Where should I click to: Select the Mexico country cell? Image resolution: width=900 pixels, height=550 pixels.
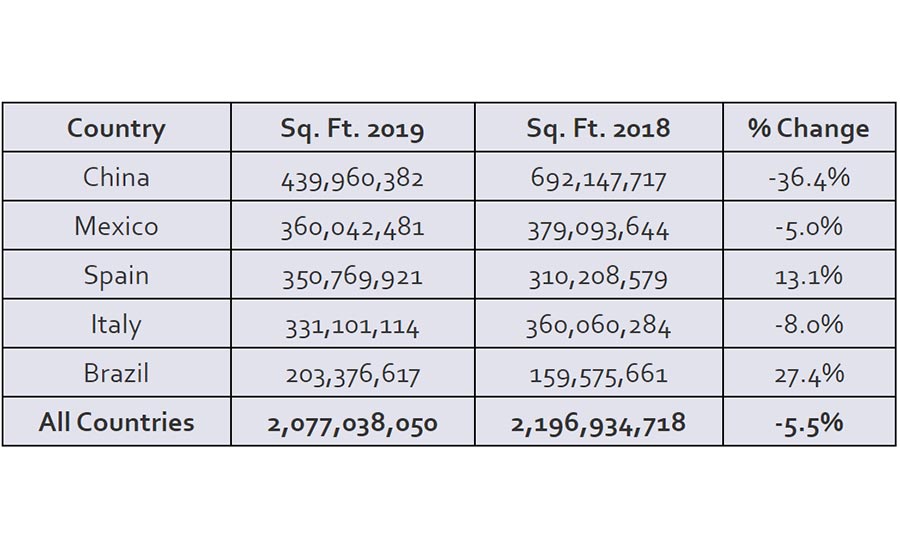[x=116, y=226]
